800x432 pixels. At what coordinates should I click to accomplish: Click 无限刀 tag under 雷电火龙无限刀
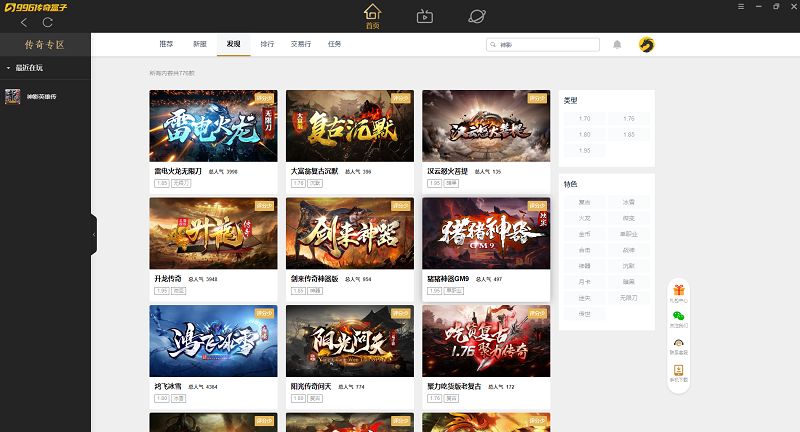coord(181,183)
